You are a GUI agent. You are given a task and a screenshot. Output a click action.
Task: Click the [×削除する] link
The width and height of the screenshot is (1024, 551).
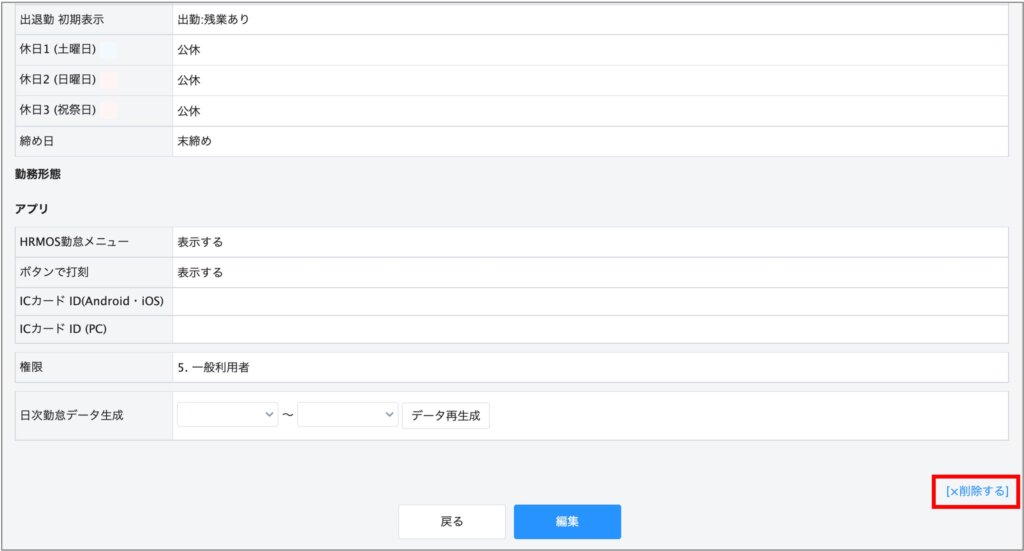(976, 491)
